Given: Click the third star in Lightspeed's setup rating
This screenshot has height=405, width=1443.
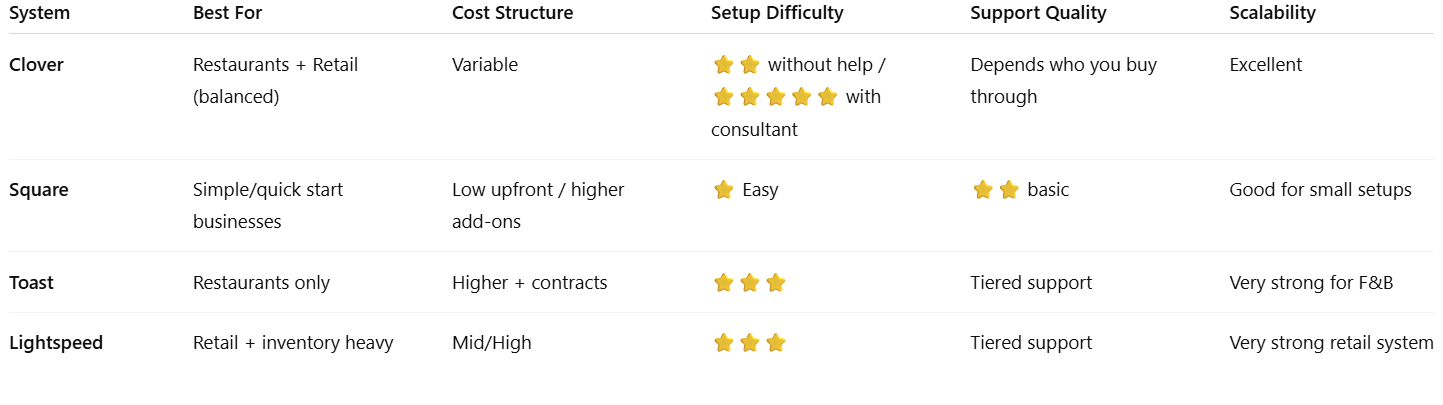Looking at the screenshot, I should click(x=776, y=343).
